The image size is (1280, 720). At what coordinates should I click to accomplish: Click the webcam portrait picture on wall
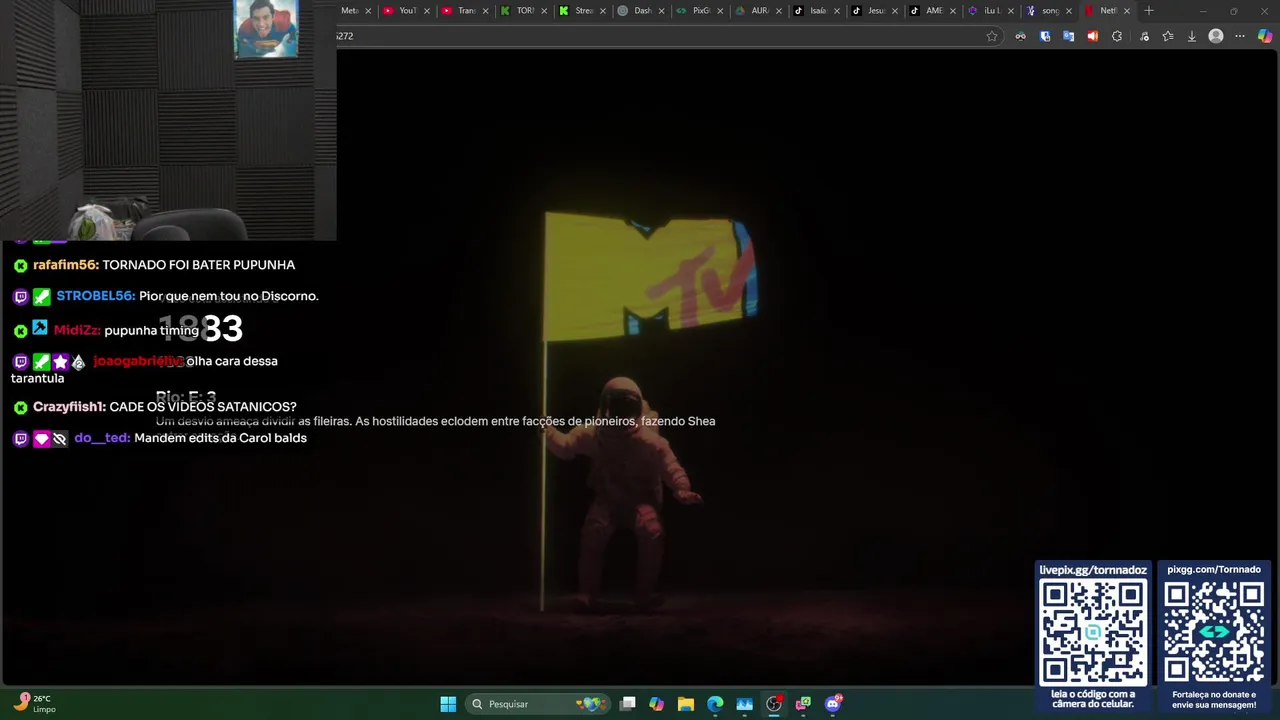[x=266, y=28]
